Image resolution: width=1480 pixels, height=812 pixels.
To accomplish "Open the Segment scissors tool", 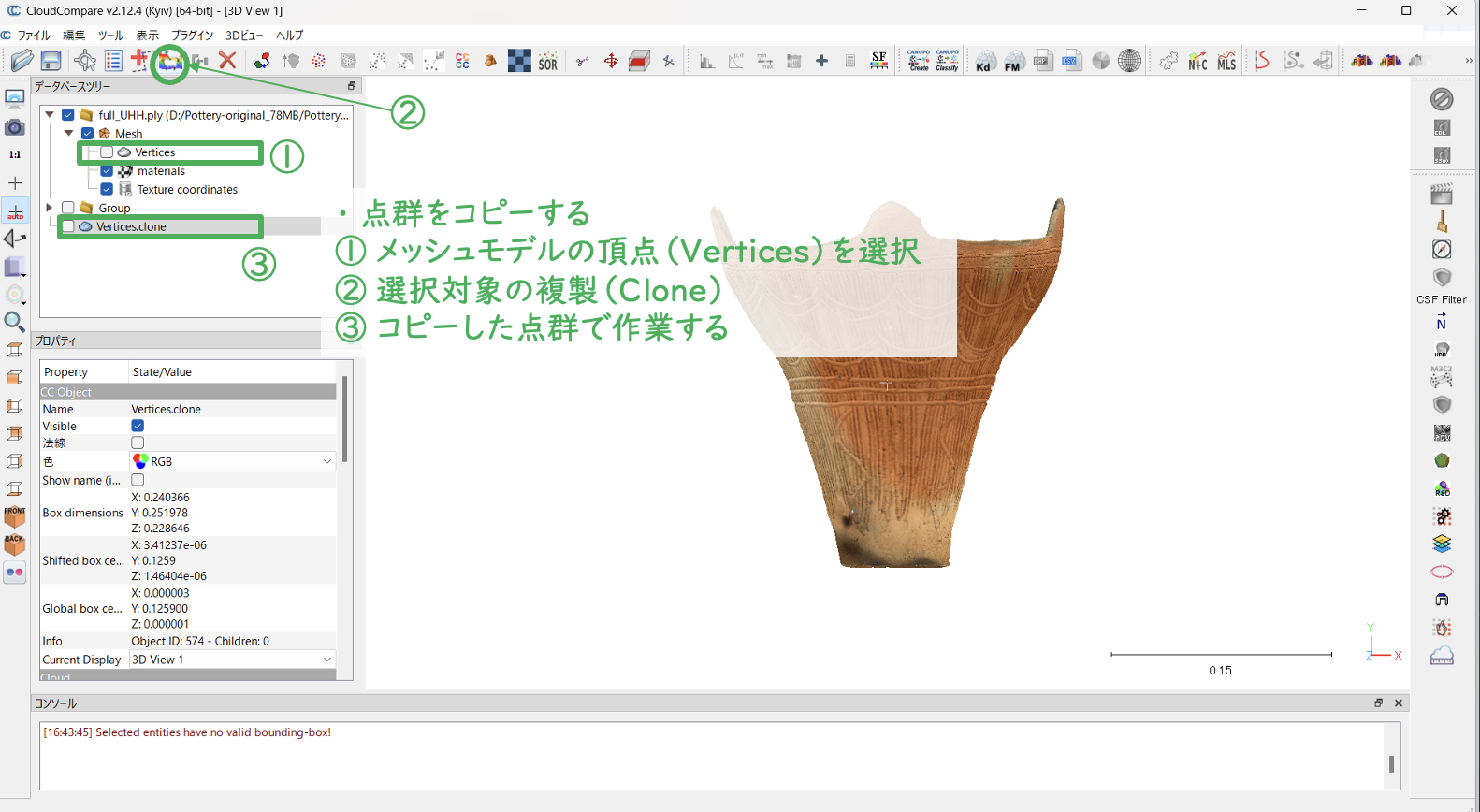I will [x=582, y=62].
